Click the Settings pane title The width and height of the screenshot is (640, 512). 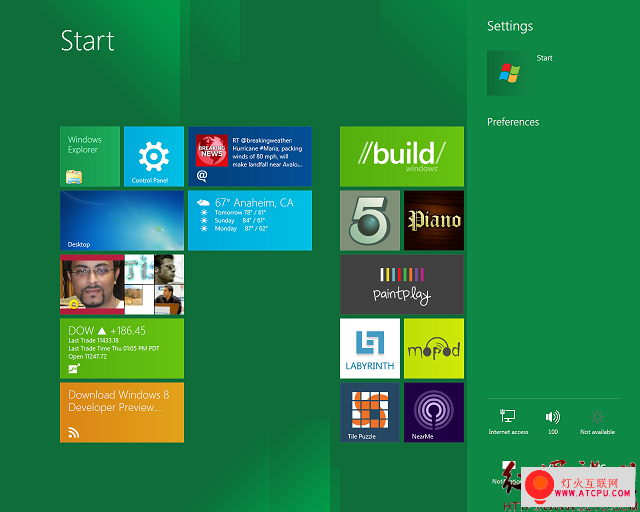510,26
